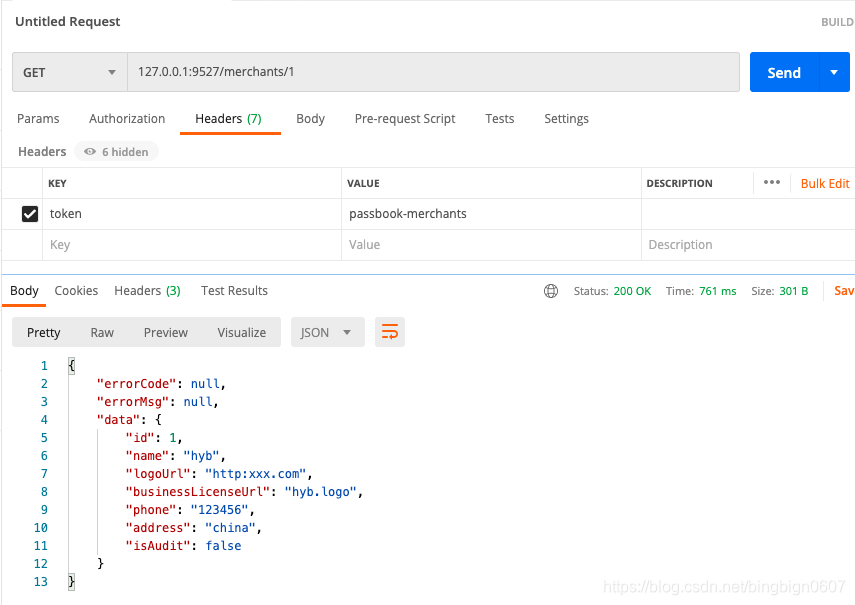The image size is (855, 605).
Task: Switch response view to Preview
Action: [166, 332]
